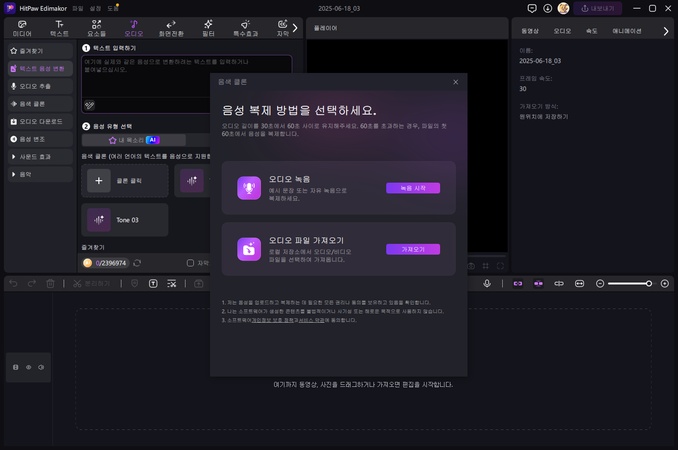Click the trash delete icon in timeline toolbar
The height and width of the screenshot is (450, 678).
(x=50, y=284)
